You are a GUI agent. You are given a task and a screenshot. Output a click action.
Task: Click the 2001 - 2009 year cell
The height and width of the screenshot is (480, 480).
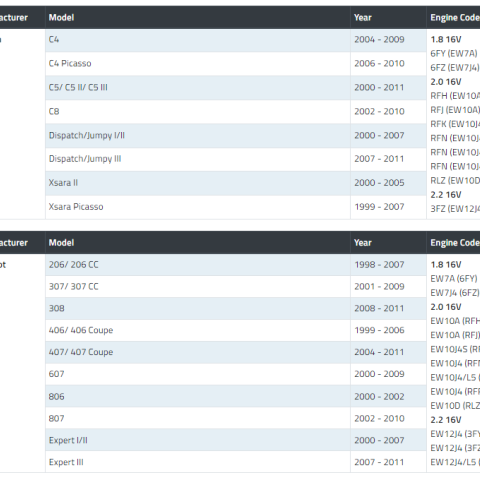pyautogui.click(x=388, y=287)
